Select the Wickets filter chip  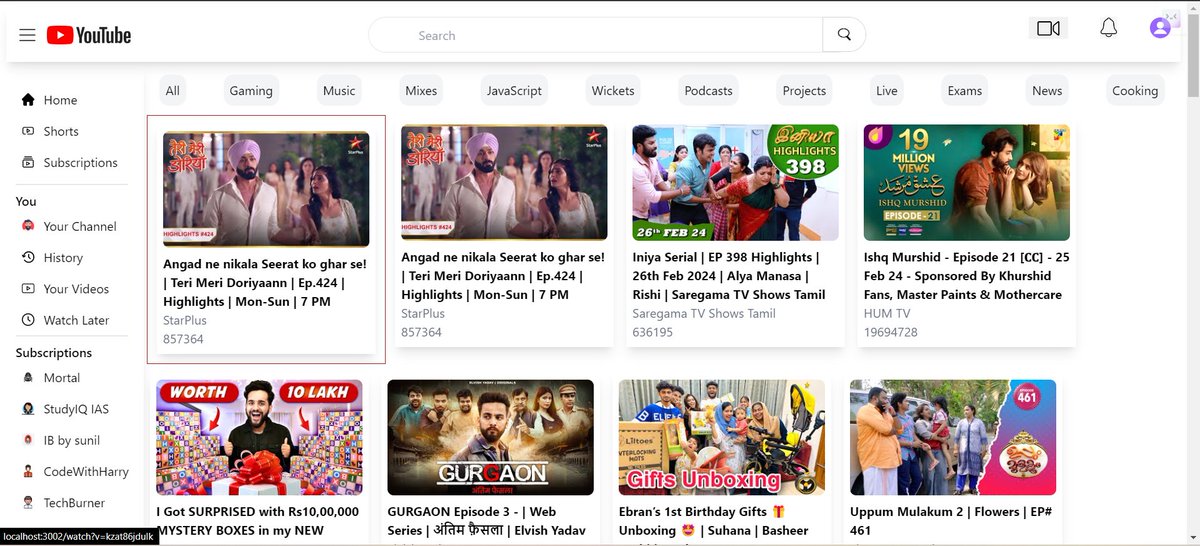[613, 90]
